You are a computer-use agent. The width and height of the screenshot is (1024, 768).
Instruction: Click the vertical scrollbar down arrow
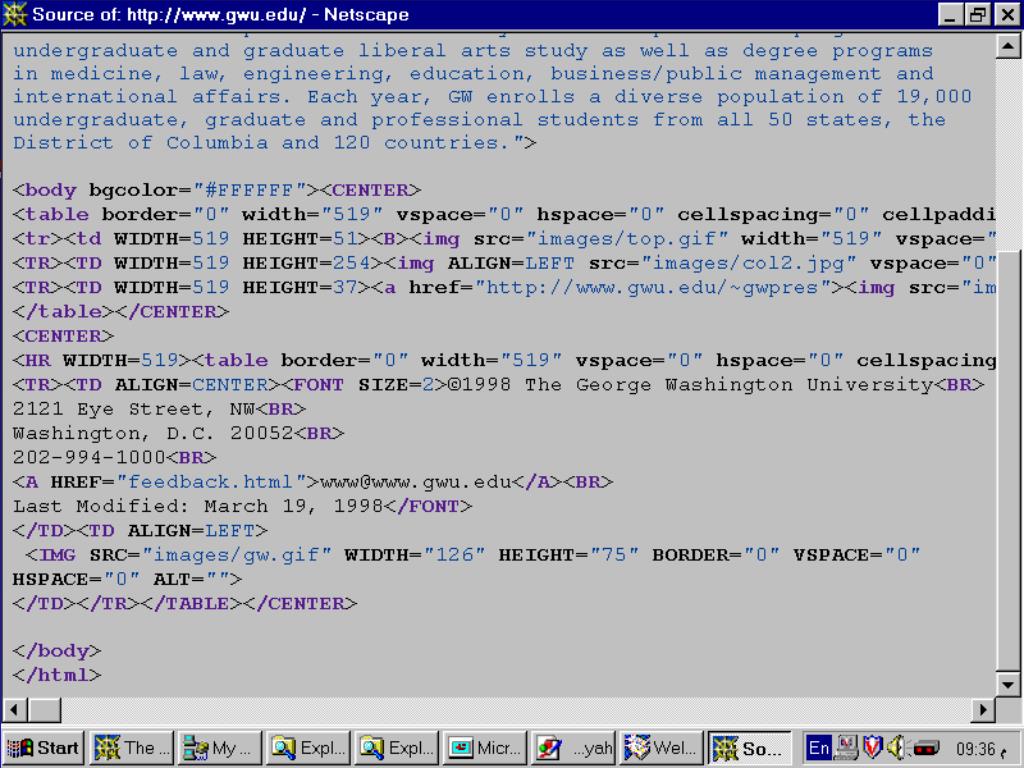[1008, 684]
